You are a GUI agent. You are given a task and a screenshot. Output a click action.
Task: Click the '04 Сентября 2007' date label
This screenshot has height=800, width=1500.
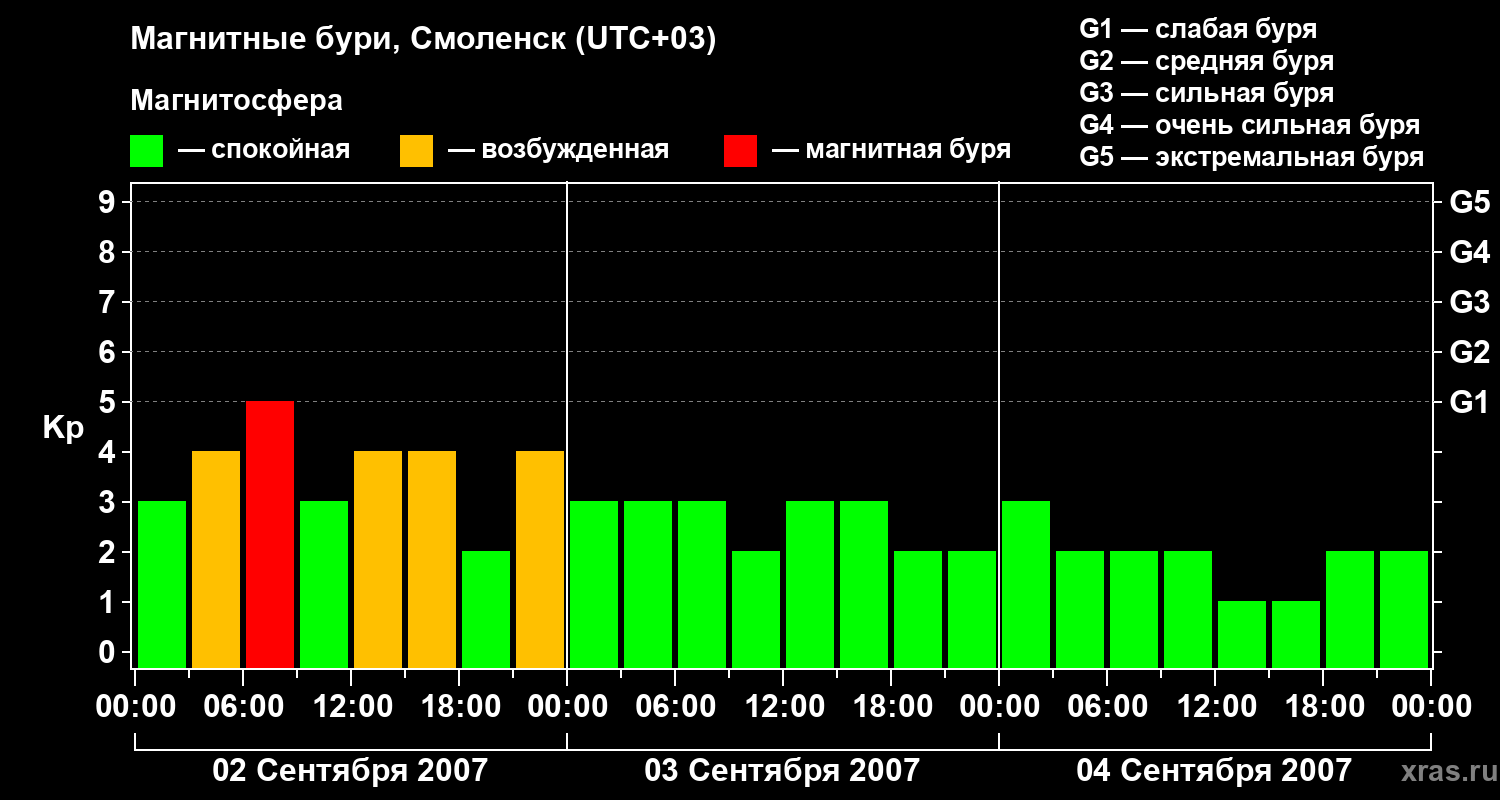pyautogui.click(x=1214, y=770)
